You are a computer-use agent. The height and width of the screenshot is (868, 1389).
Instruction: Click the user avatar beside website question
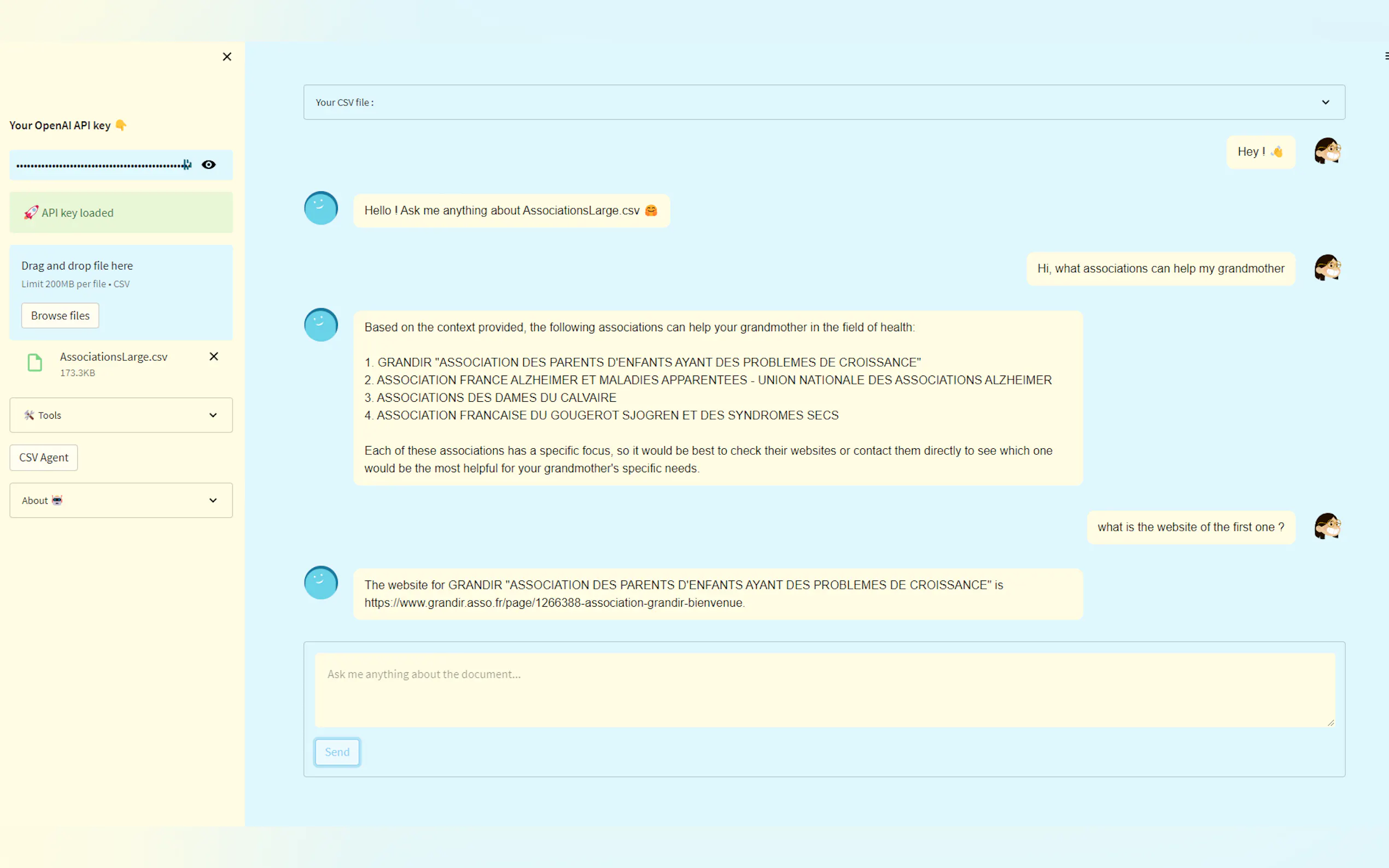1327,526
